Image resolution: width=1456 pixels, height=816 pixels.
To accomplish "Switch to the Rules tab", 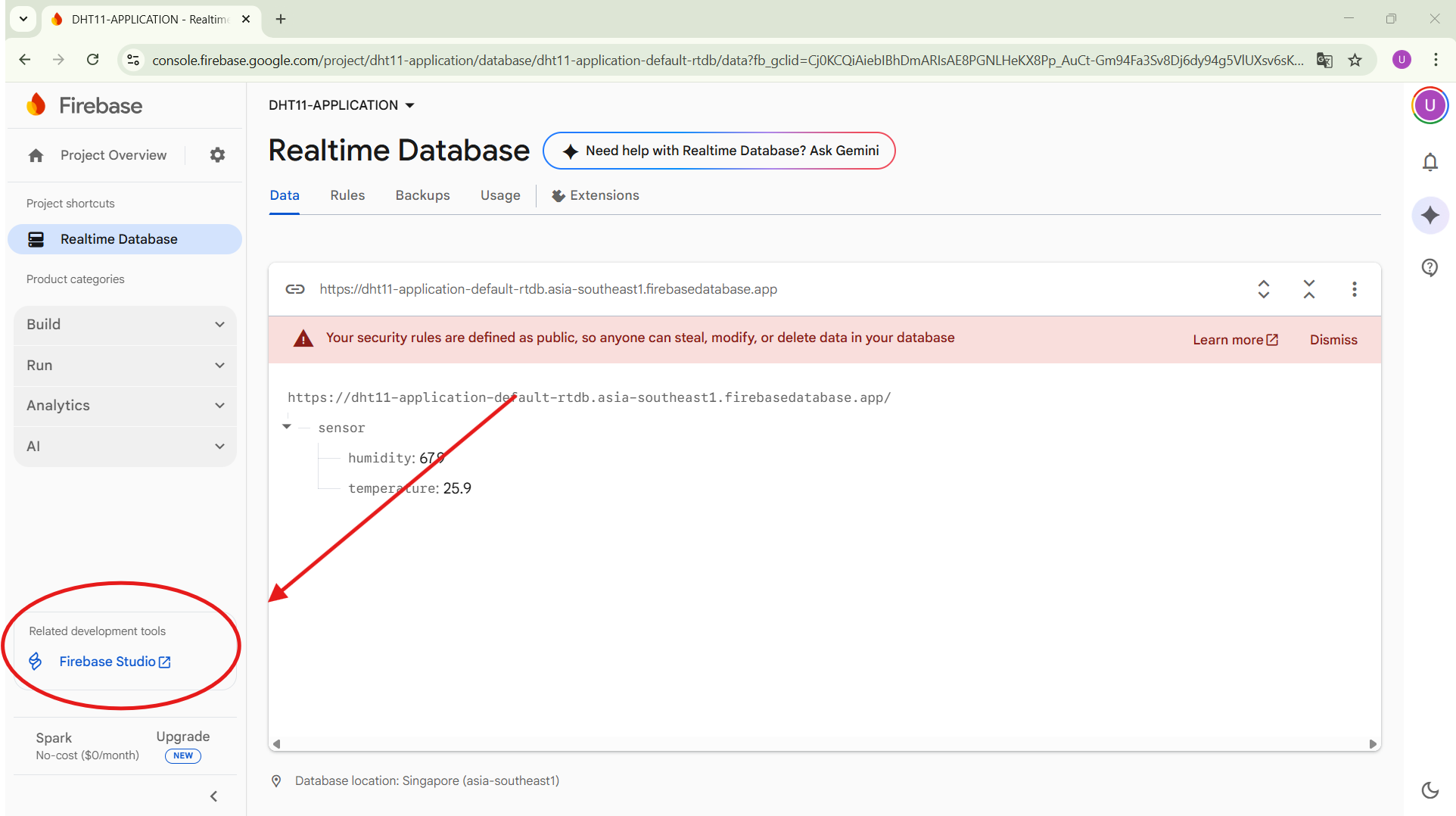I will (347, 195).
